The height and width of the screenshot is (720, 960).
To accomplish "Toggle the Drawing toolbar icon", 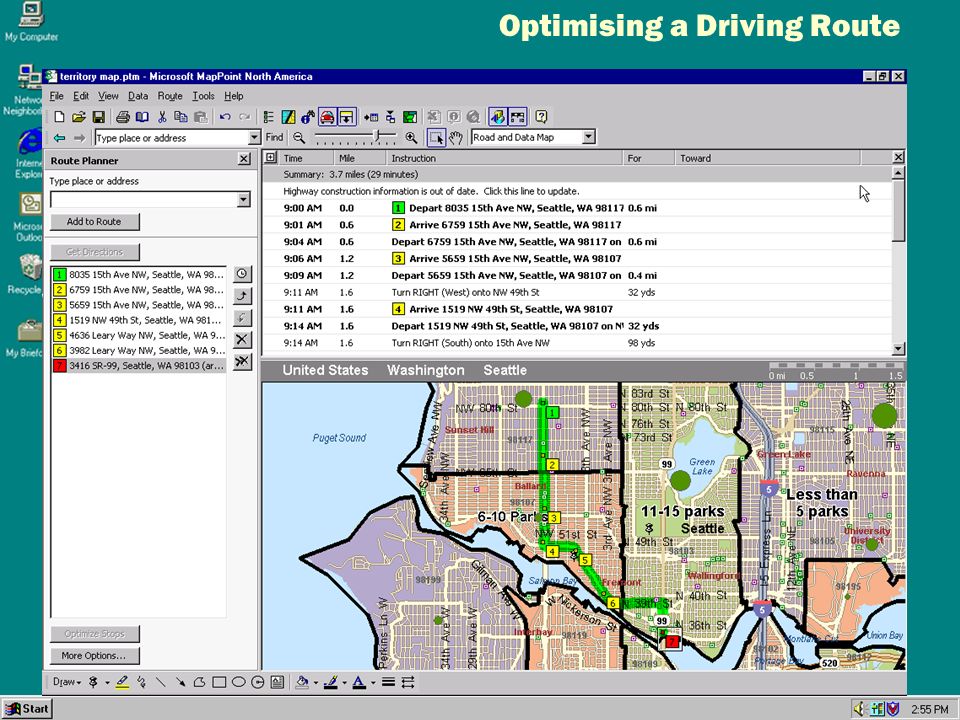I will tap(498, 117).
